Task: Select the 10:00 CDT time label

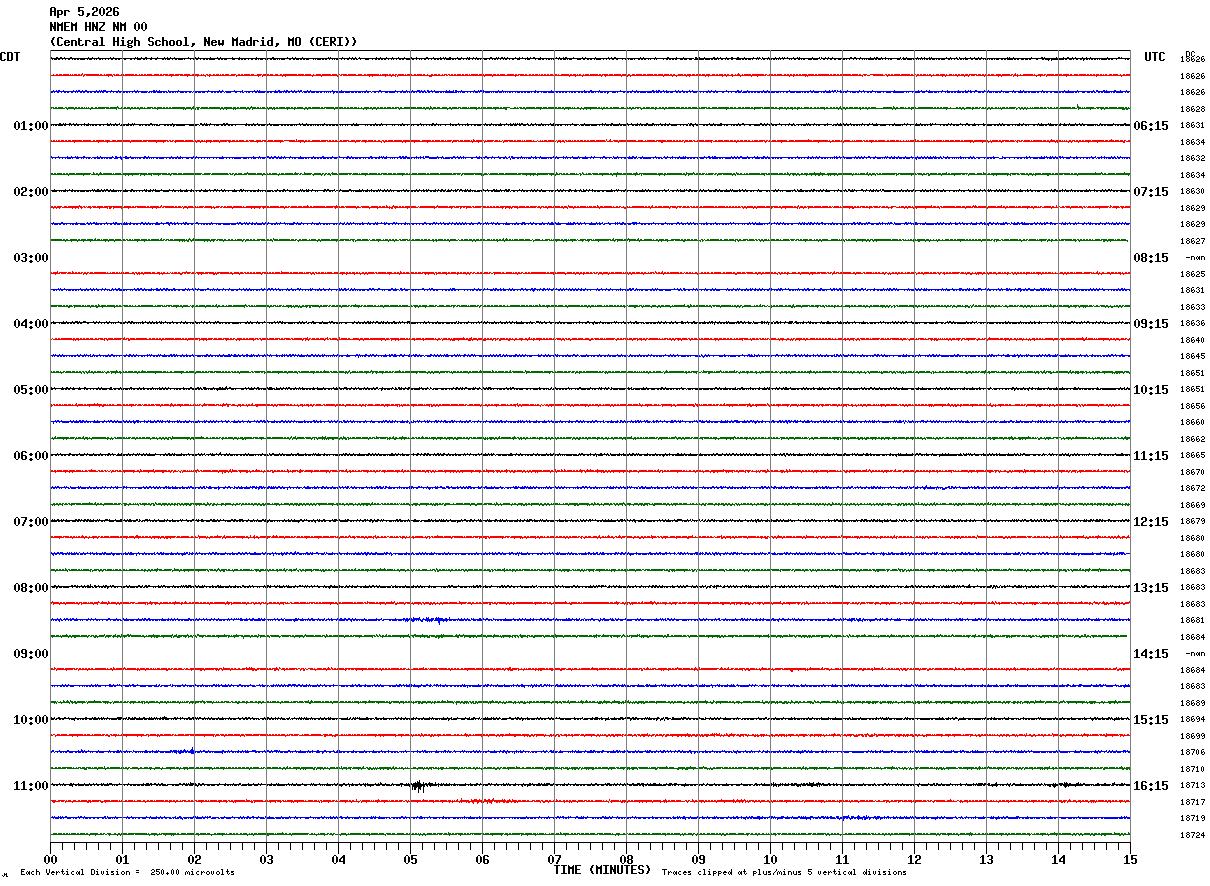Action: click(x=31, y=720)
